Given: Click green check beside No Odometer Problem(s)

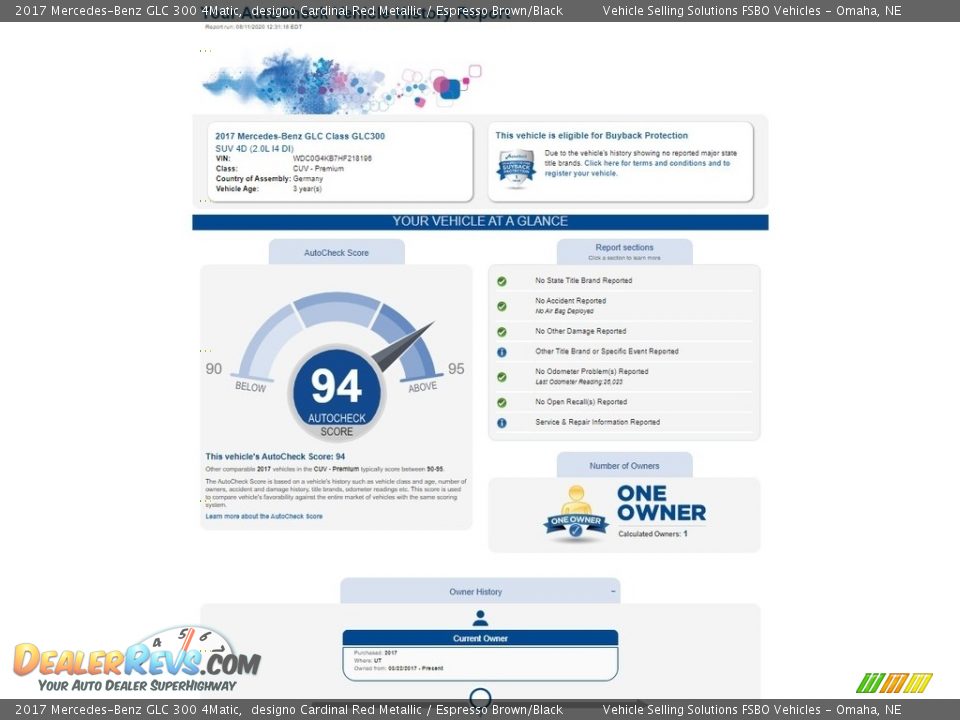Looking at the screenshot, I should 501,377.
